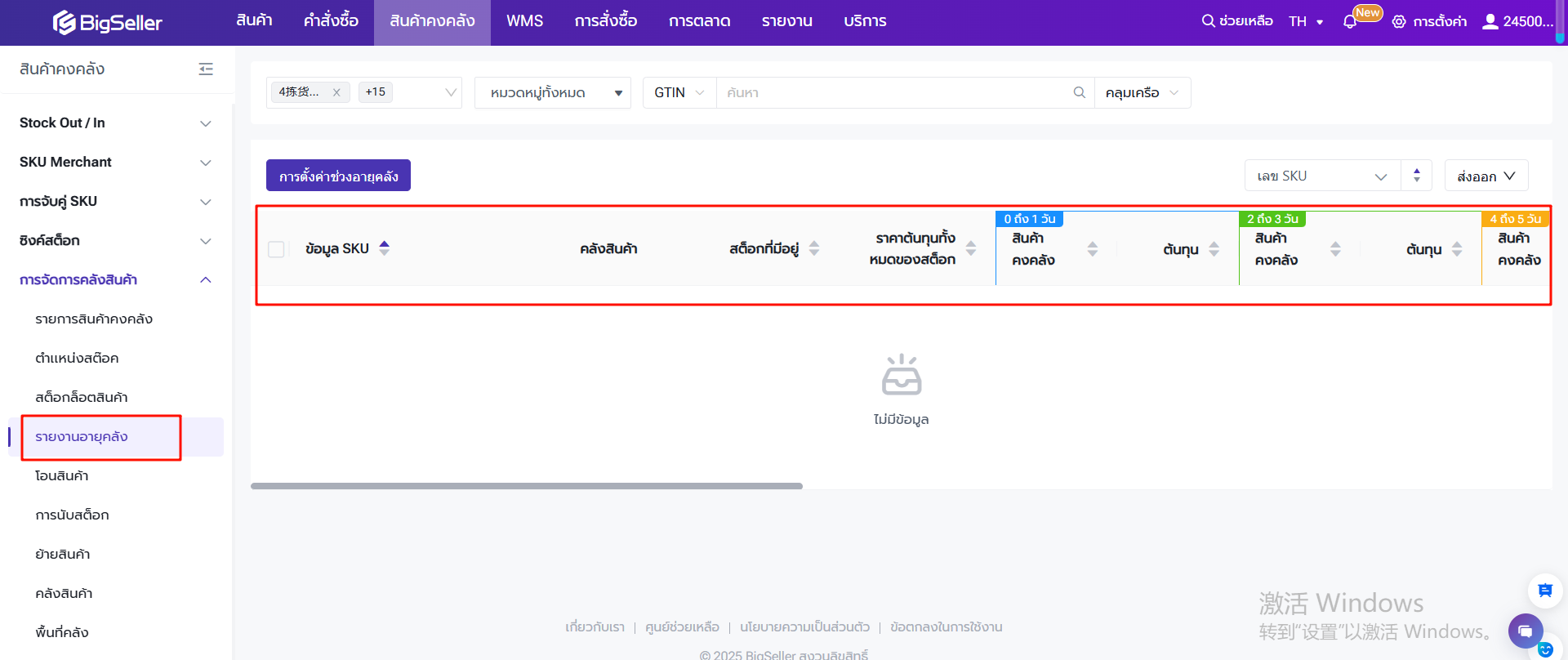Click the BigSeller logo
Viewport: 1568px width, 660px height.
click(107, 22)
